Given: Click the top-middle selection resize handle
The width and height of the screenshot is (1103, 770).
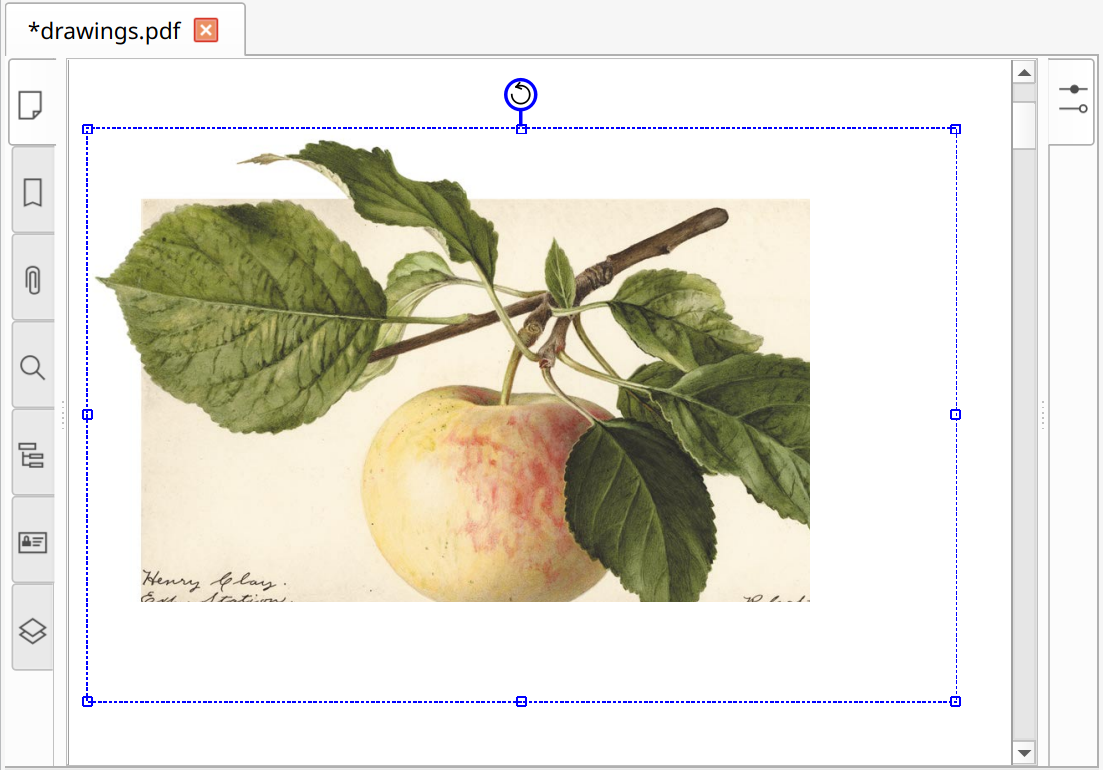Looking at the screenshot, I should [521, 129].
